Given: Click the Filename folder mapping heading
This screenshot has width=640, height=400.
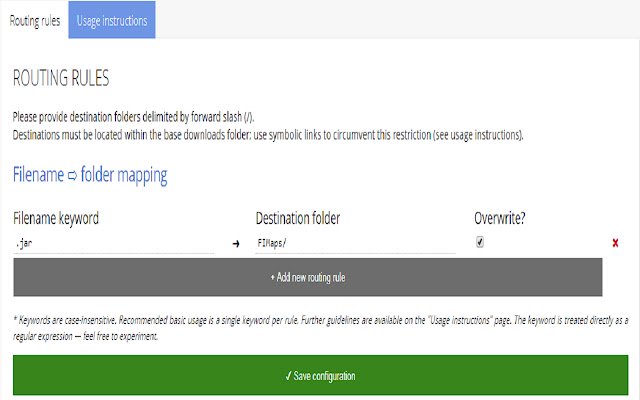Looking at the screenshot, I should point(90,175).
